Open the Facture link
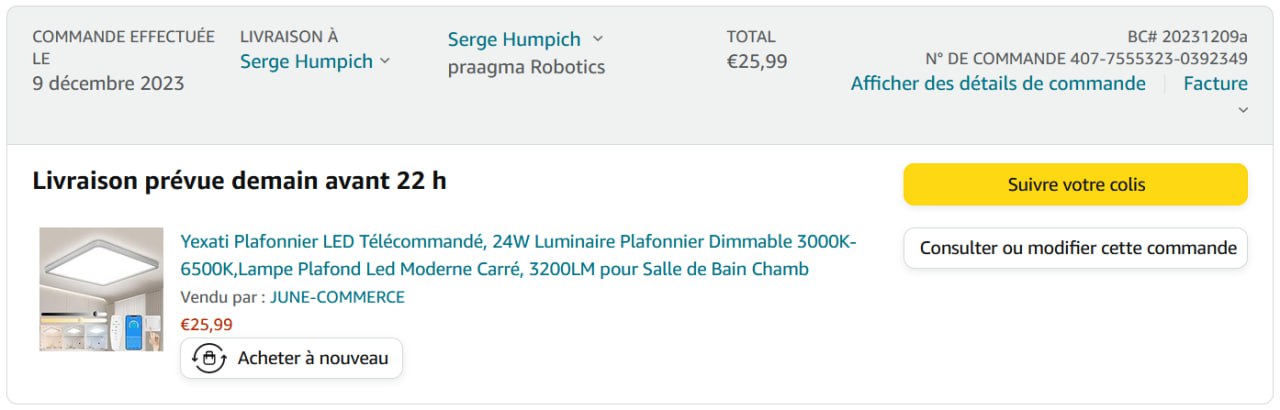1280x410 pixels. point(1215,83)
